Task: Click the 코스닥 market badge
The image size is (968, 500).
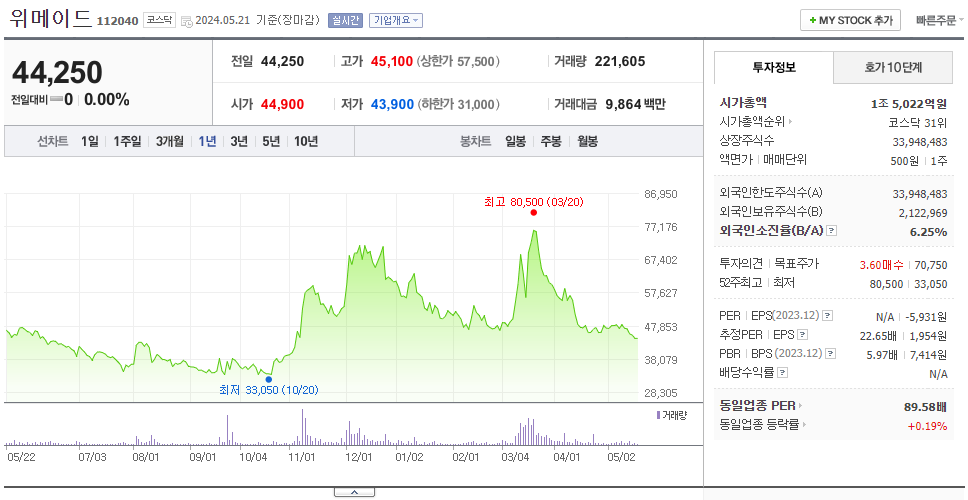Action: point(160,20)
